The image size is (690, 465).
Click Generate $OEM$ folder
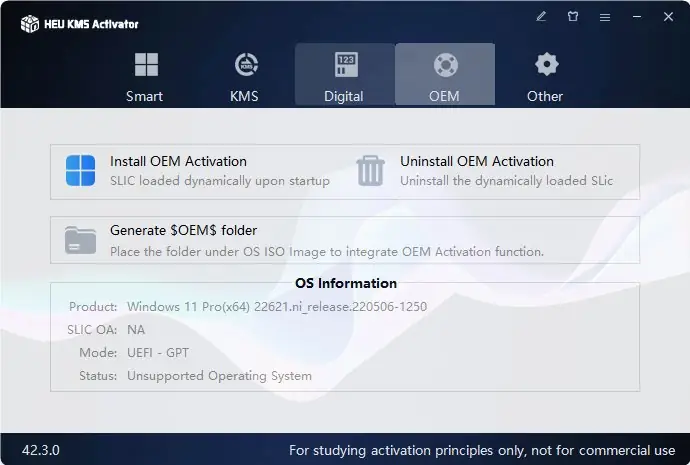[184, 231]
